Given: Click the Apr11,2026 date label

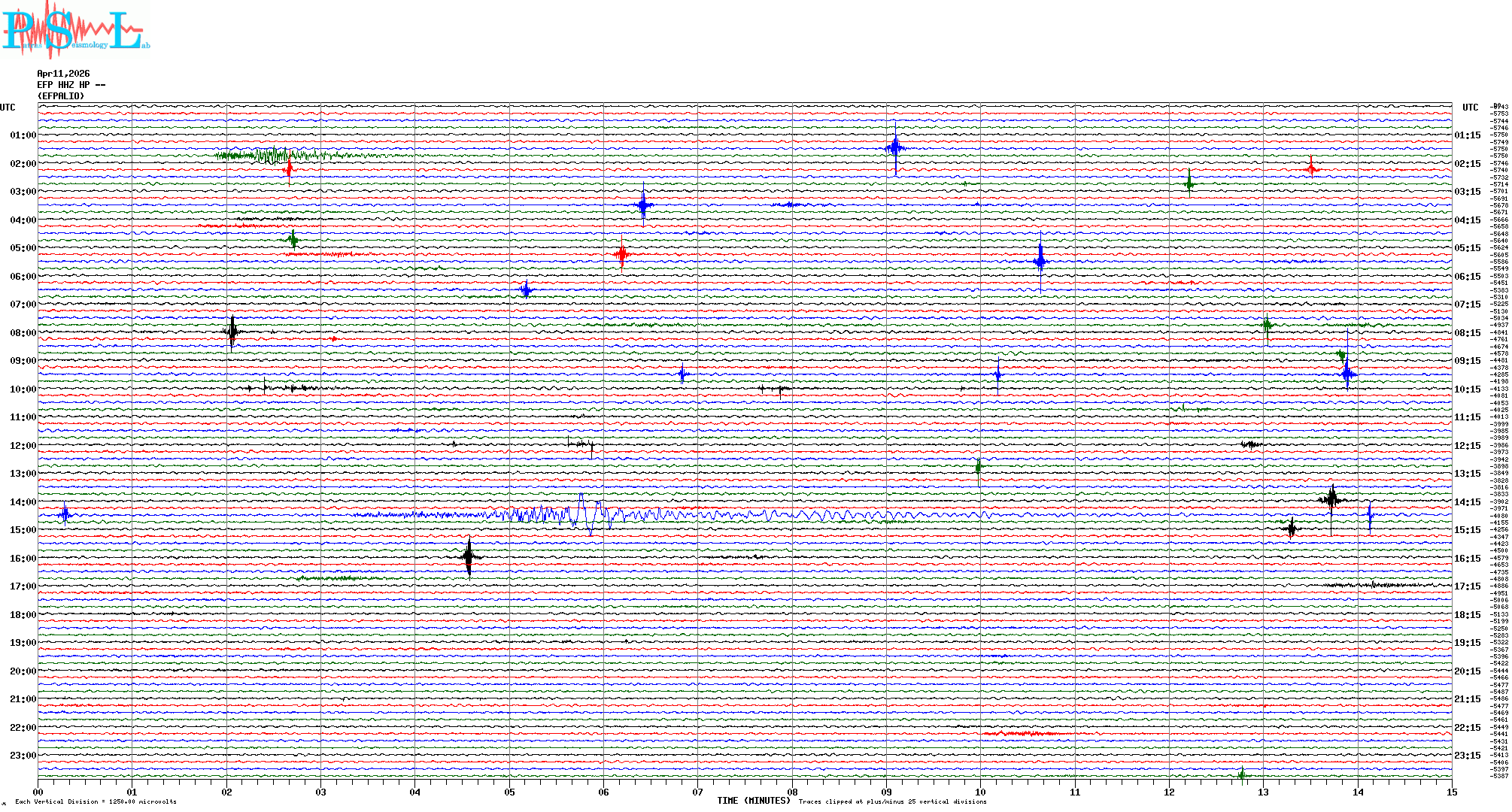Looking at the screenshot, I should click(x=63, y=74).
